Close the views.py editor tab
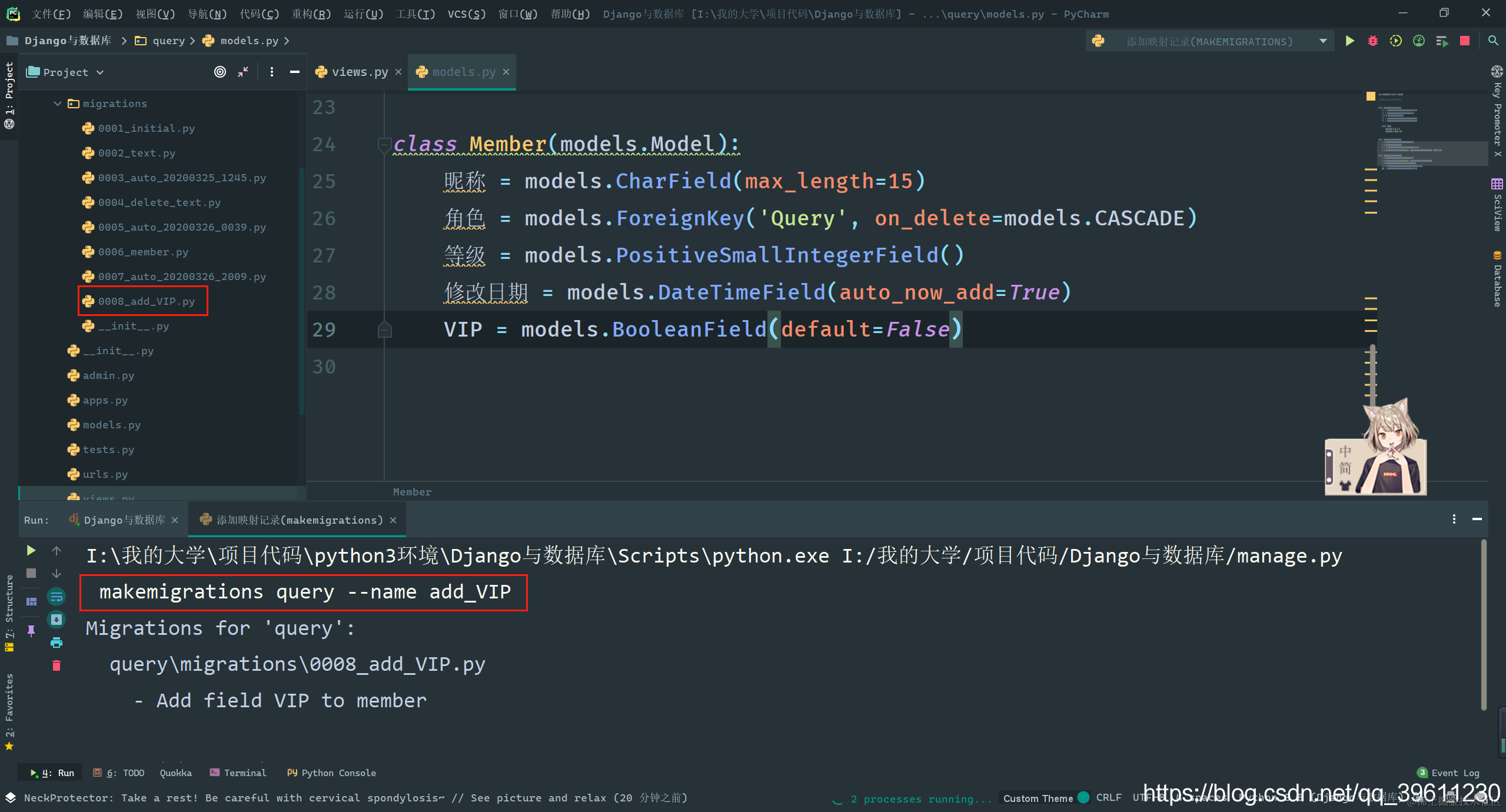The image size is (1506, 812). [x=398, y=72]
